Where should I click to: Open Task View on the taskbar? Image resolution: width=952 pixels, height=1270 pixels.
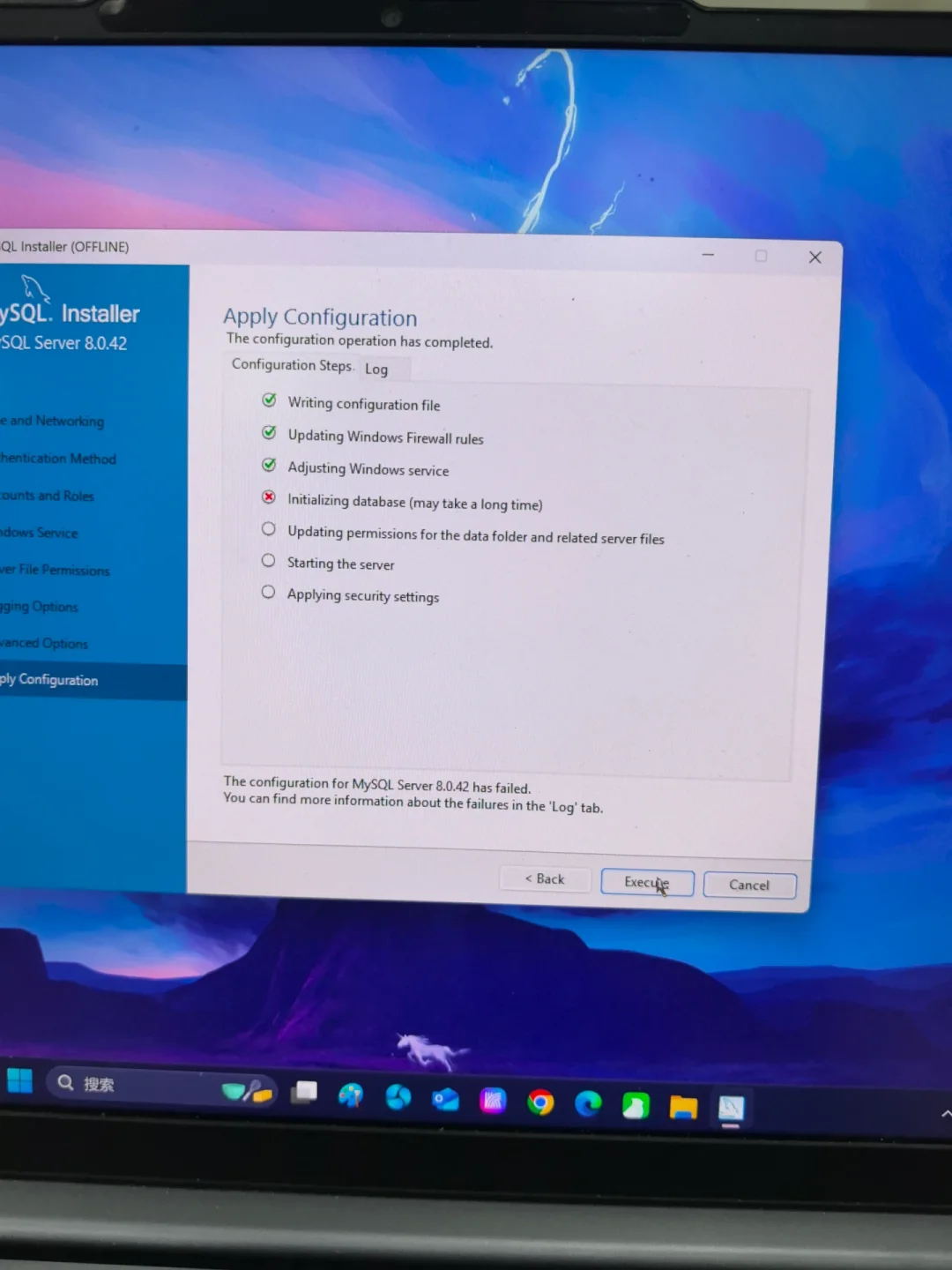pos(304,1093)
